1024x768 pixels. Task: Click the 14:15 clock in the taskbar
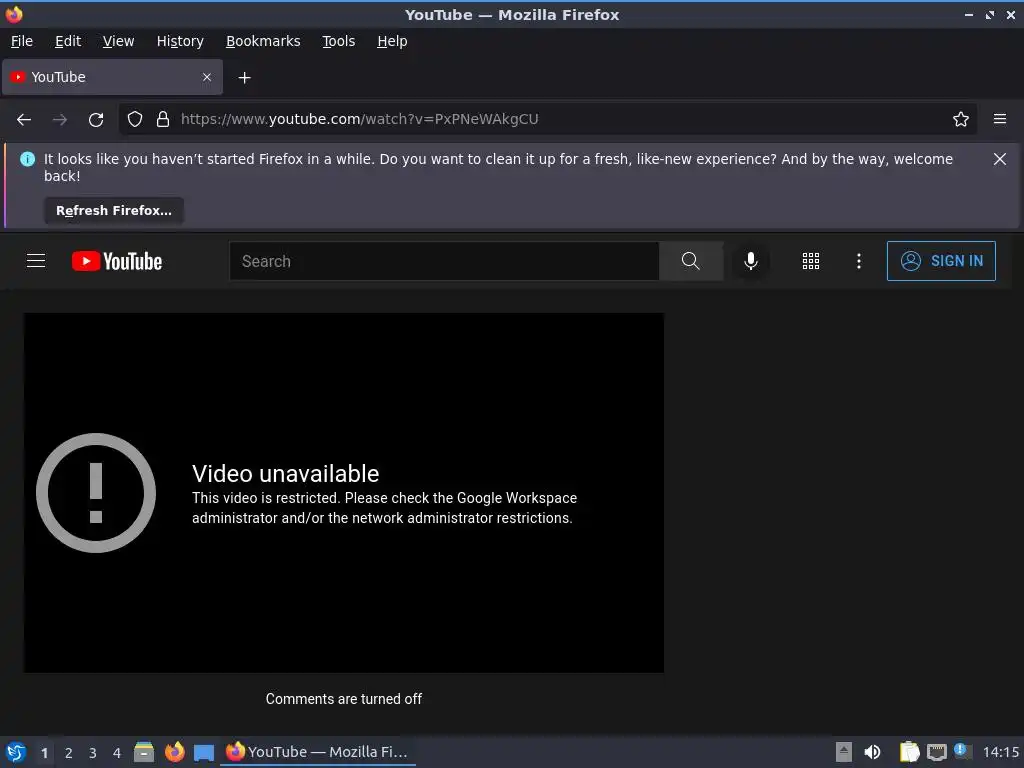[1000, 752]
